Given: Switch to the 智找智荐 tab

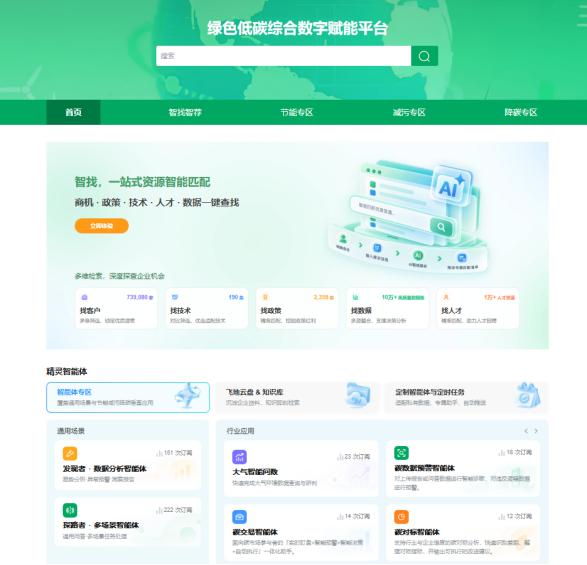Looking at the screenshot, I should pos(185,112).
